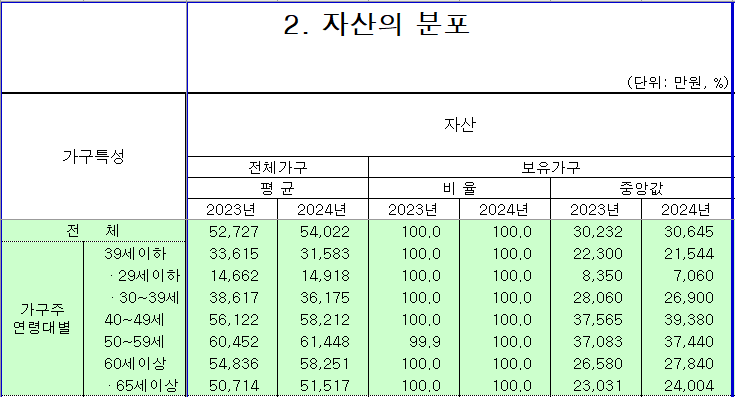Click the cell with value 36,175
This screenshot has width=735, height=397.
point(323,298)
